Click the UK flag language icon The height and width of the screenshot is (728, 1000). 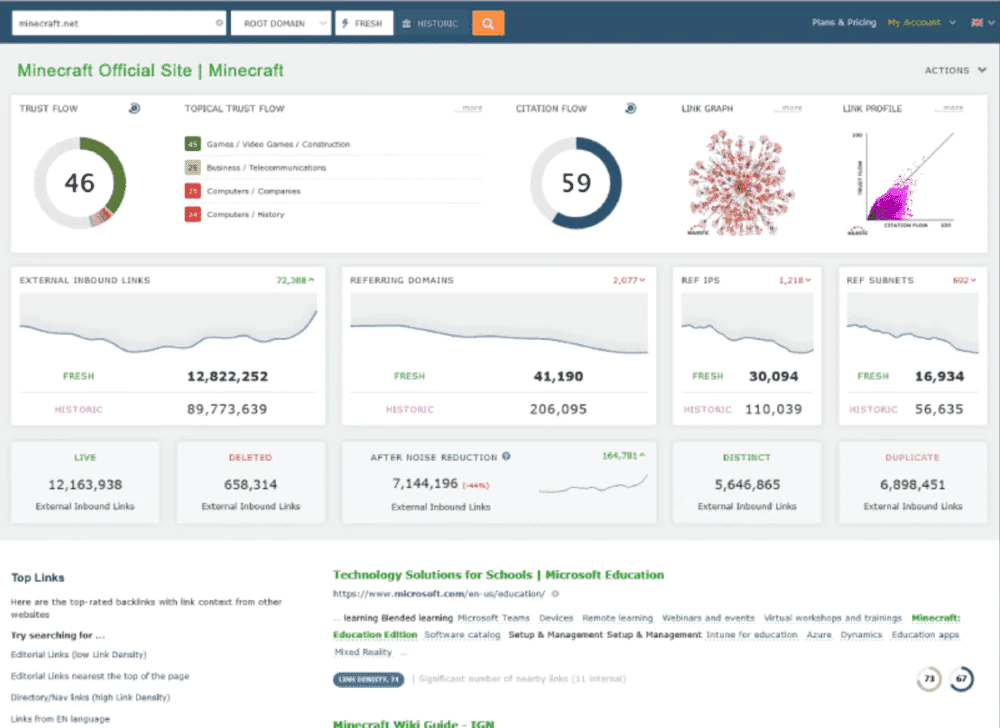(976, 23)
